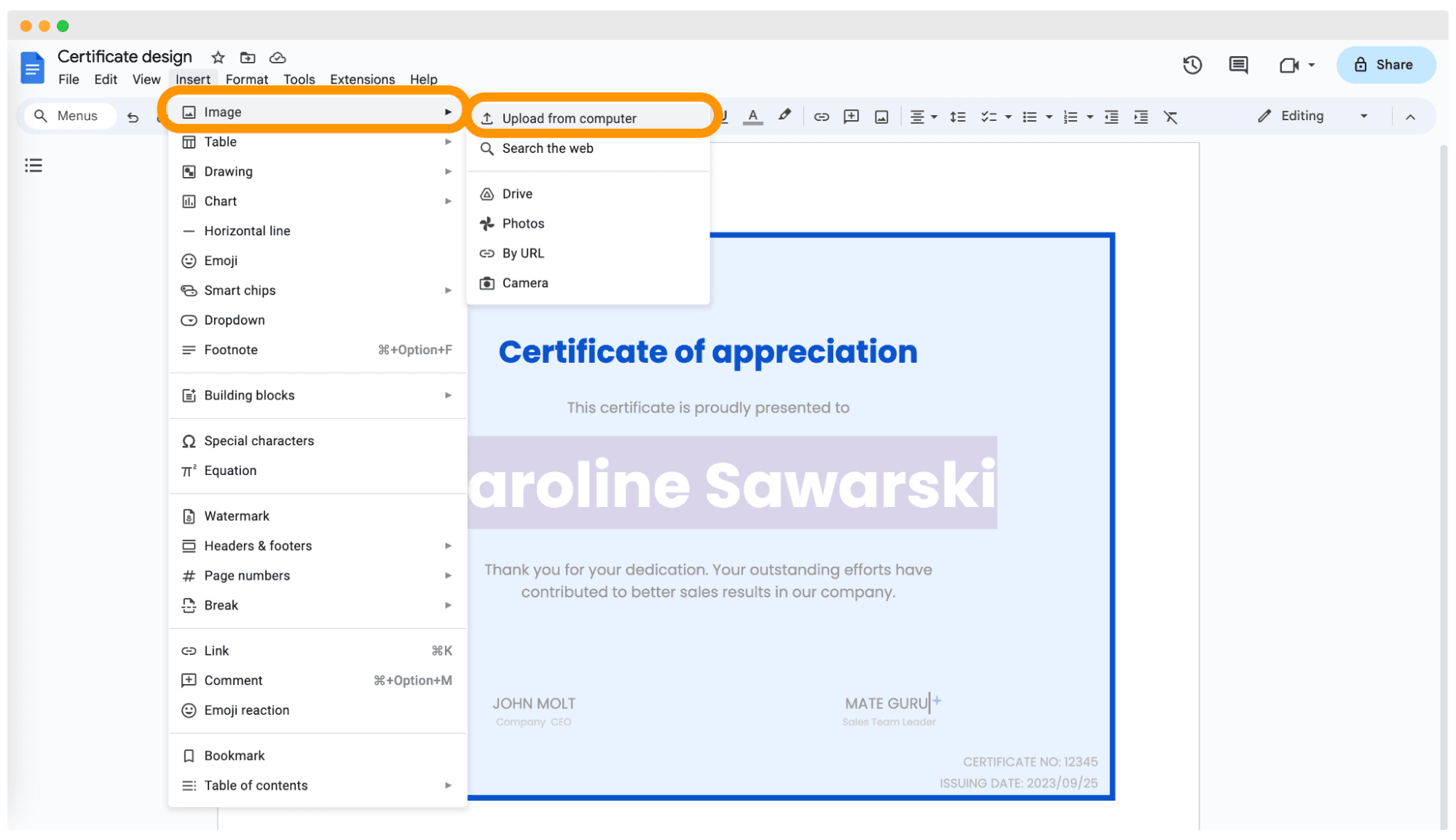Open the Tools menu
This screenshot has height=840, width=1456.
(299, 79)
